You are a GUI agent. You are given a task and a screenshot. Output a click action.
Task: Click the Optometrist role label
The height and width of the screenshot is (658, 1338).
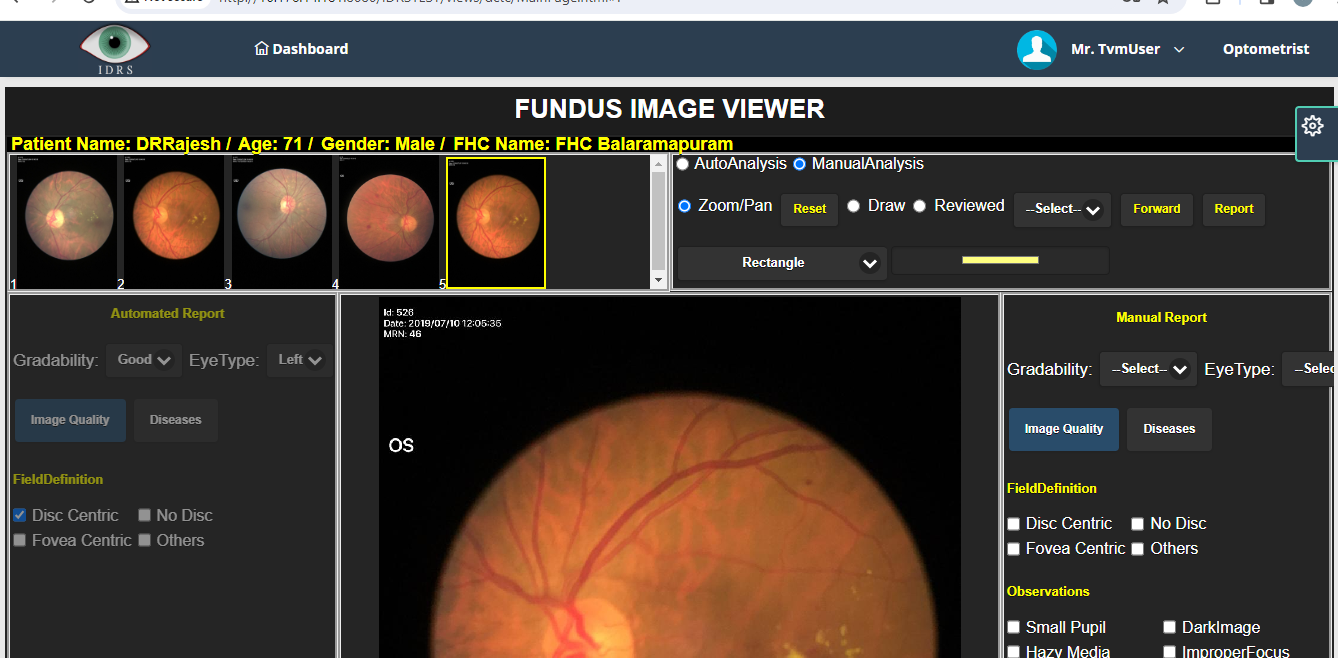point(1266,49)
